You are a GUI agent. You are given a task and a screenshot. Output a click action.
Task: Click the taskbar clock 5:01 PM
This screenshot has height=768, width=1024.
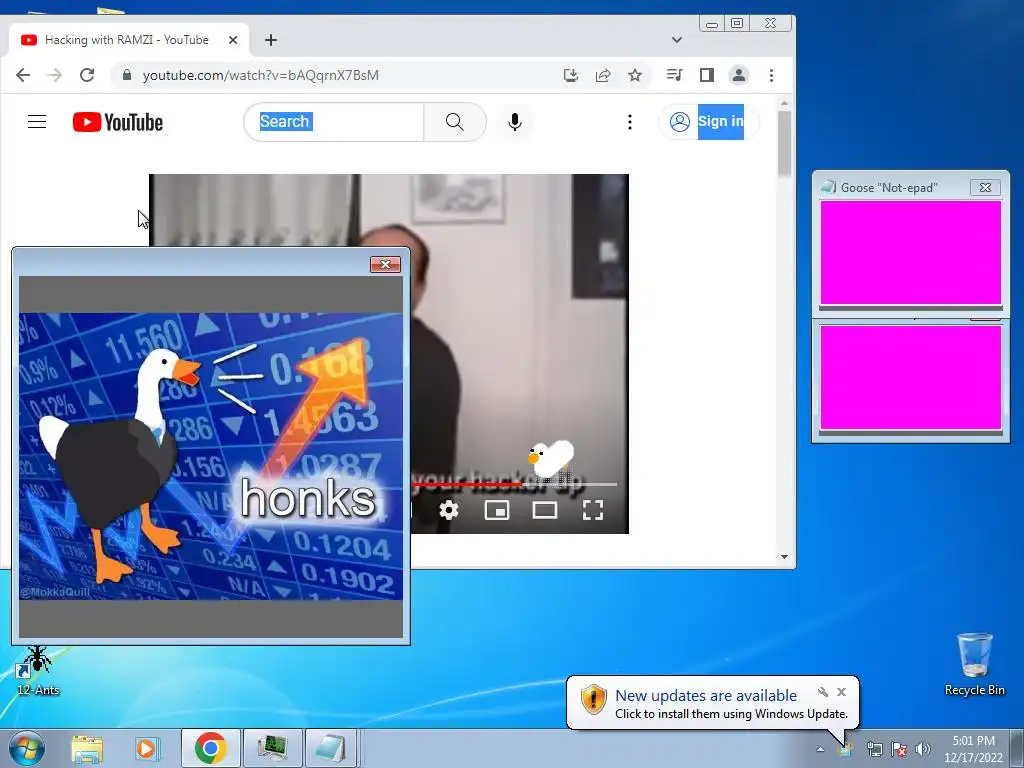973,749
